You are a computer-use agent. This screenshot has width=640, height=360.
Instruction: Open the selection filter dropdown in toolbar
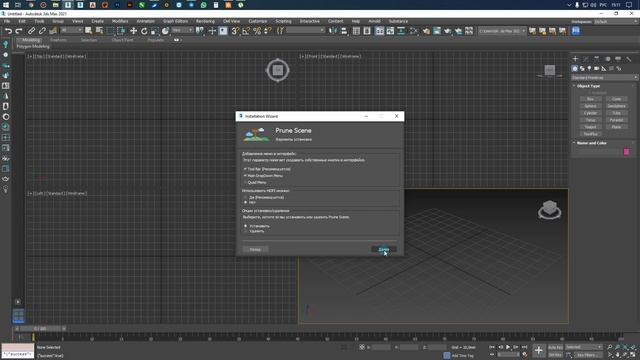point(71,31)
